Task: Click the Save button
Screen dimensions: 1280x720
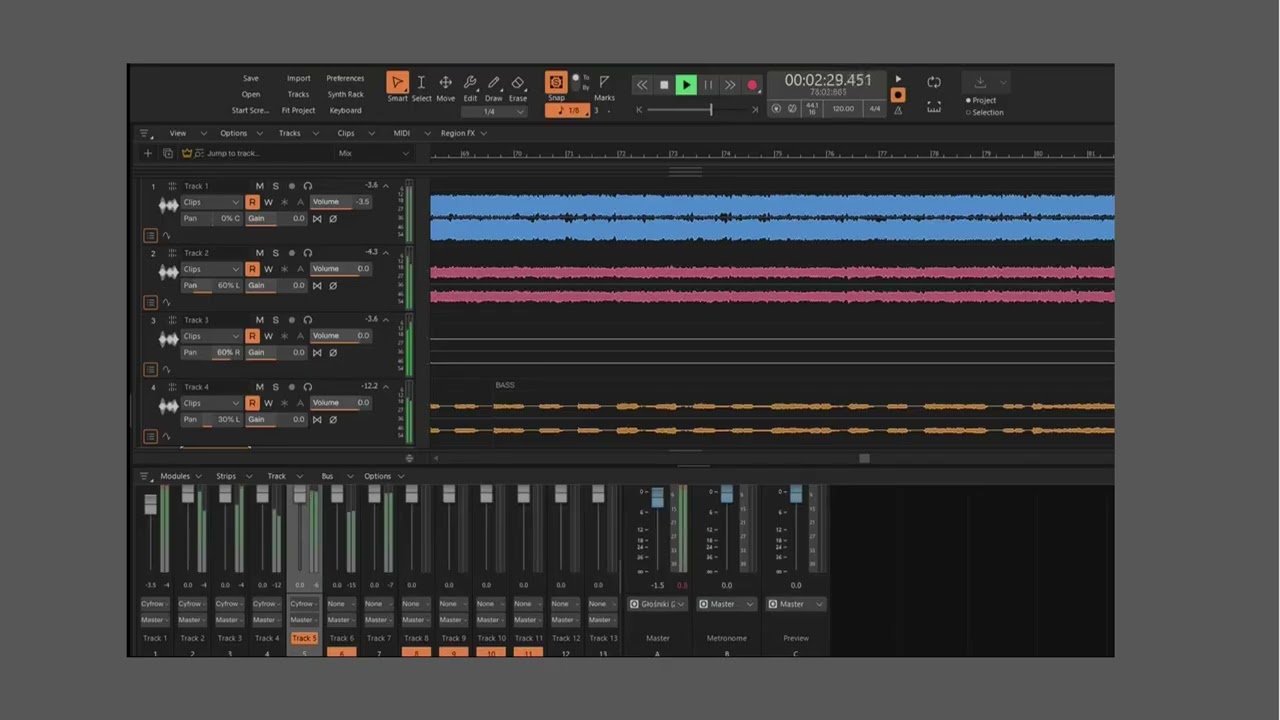Action: [x=251, y=78]
